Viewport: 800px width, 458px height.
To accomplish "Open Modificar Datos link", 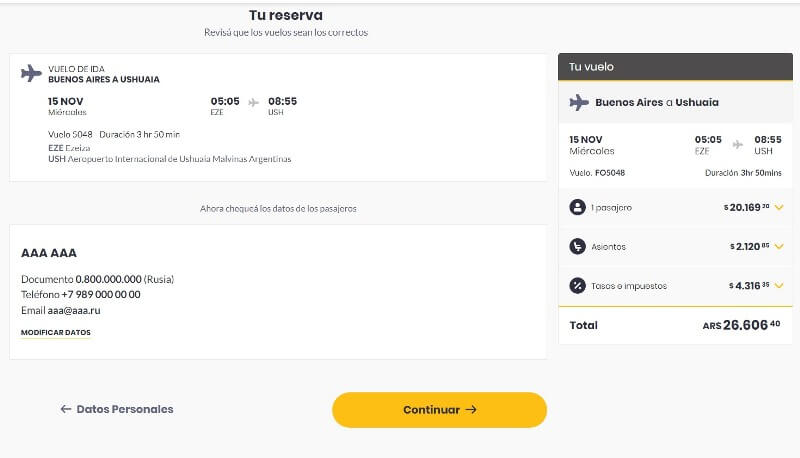I will pyautogui.click(x=56, y=333).
